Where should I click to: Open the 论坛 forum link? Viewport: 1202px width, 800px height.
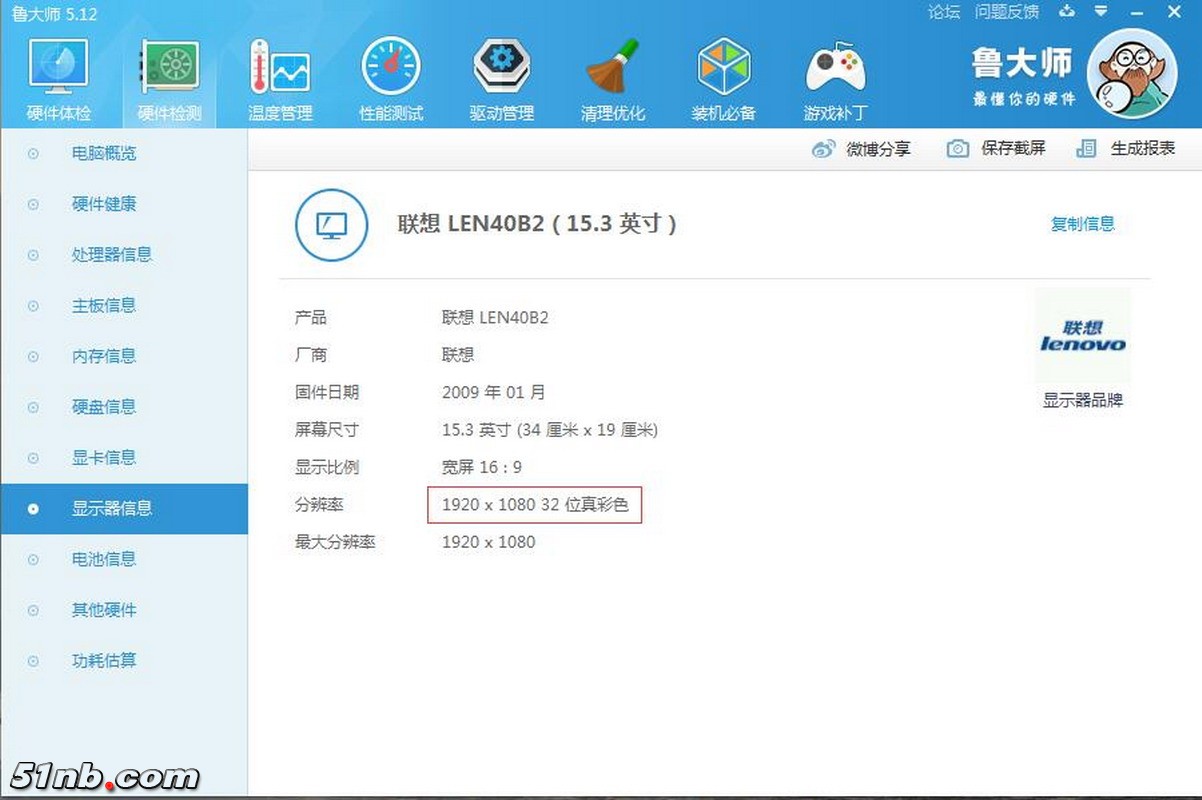(x=944, y=12)
